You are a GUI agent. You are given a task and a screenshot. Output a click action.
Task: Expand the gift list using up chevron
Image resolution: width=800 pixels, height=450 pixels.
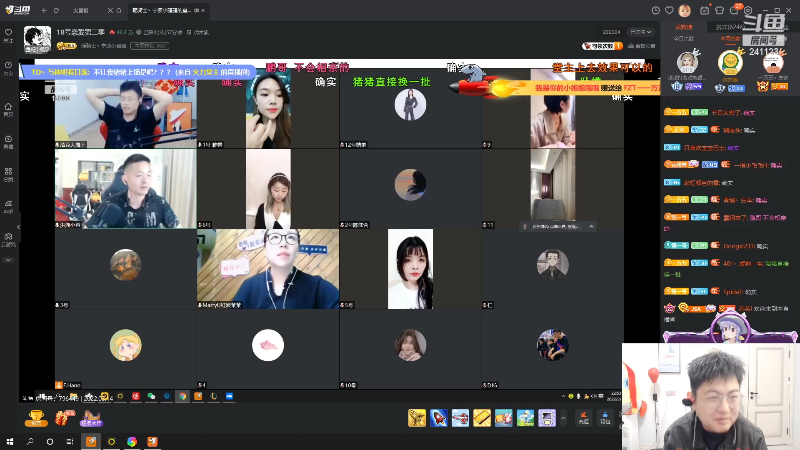click(563, 418)
